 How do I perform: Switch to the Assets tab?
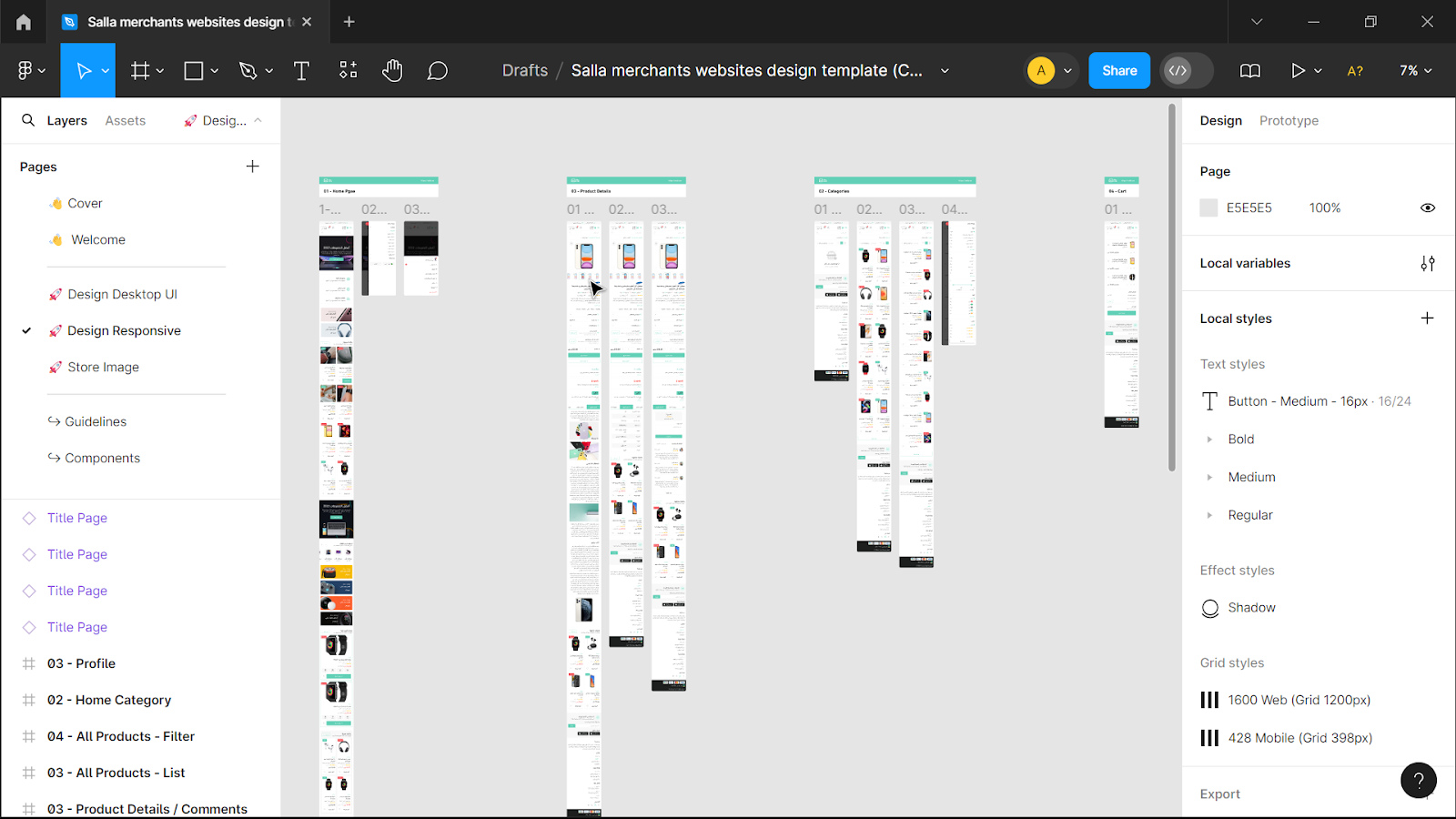[126, 119]
